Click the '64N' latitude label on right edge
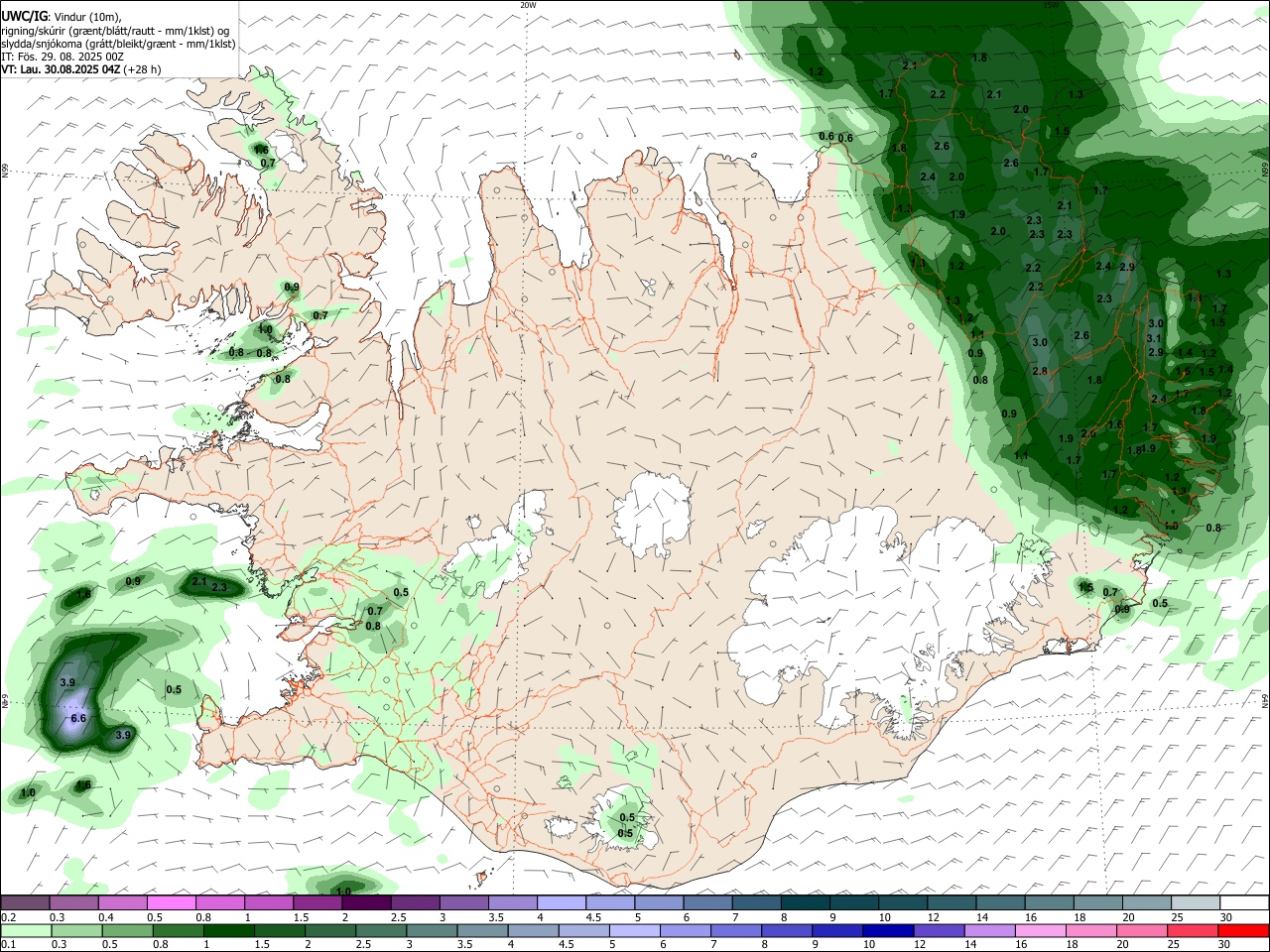The height and width of the screenshot is (952, 1270). [x=1265, y=700]
